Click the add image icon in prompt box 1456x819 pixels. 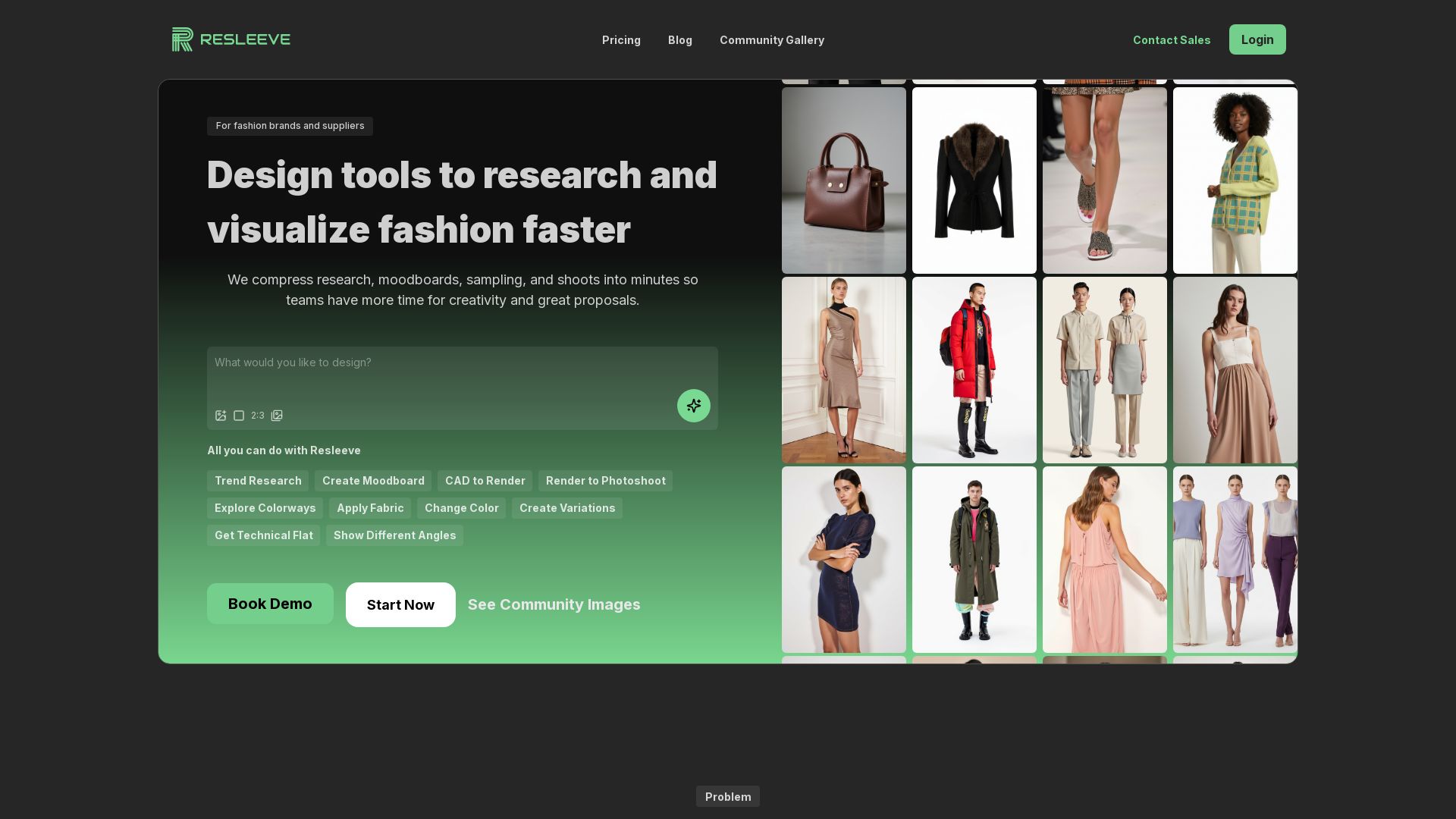221,416
